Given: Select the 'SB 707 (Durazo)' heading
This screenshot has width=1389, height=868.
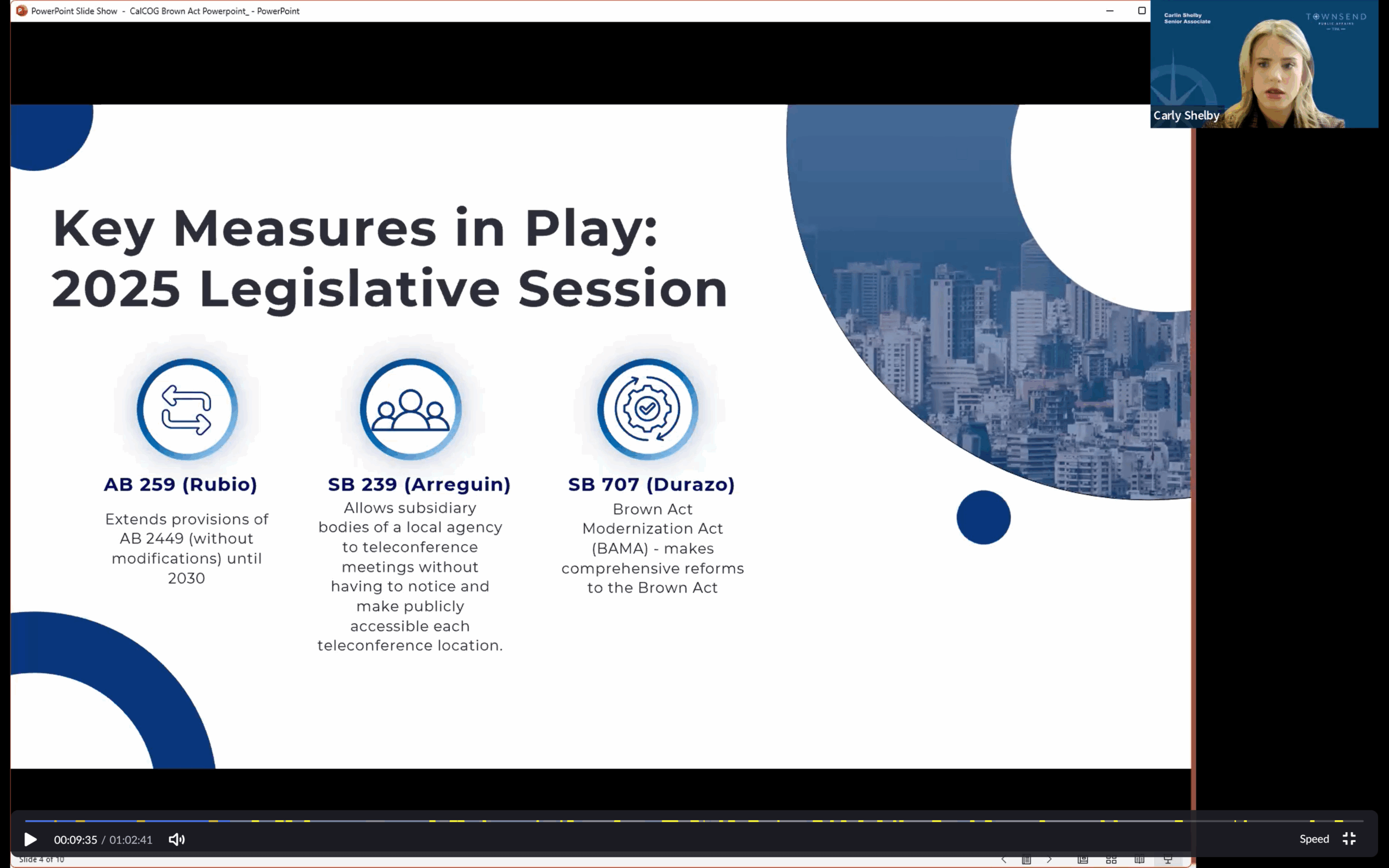Looking at the screenshot, I should coord(652,484).
